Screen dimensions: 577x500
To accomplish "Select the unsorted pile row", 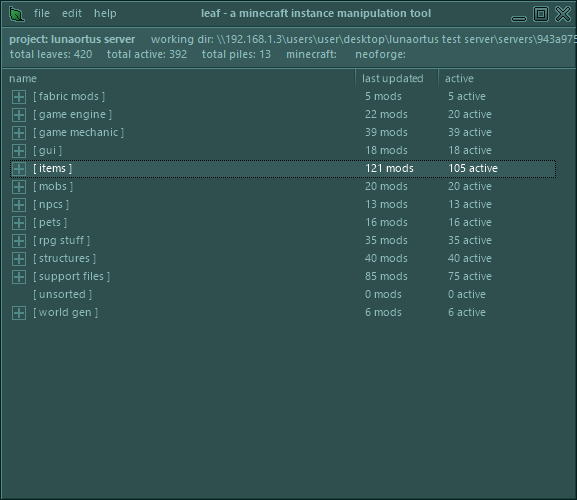I will point(283,294).
